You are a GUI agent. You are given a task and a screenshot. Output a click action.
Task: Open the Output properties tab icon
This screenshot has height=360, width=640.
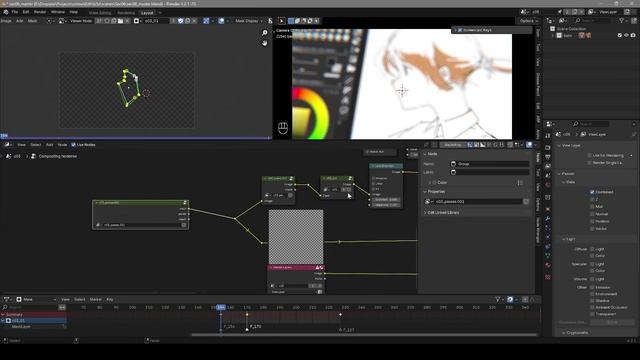(x=547, y=157)
